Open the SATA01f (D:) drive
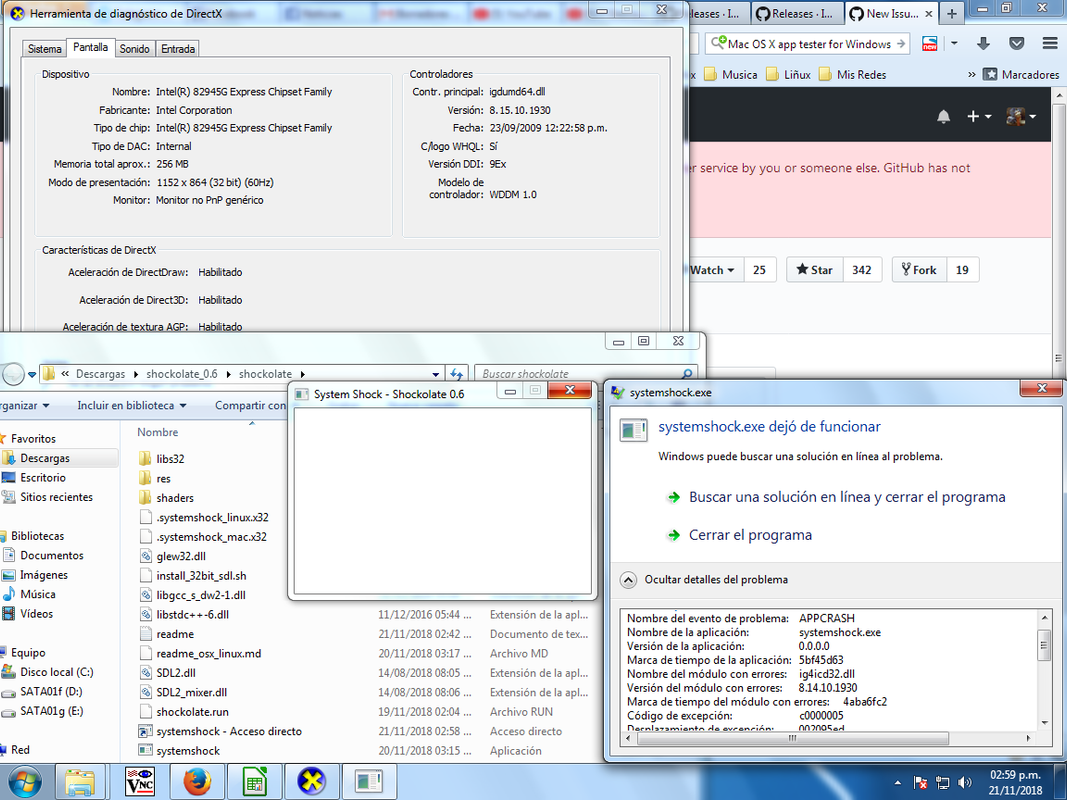This screenshot has height=800, width=1067. [x=51, y=692]
